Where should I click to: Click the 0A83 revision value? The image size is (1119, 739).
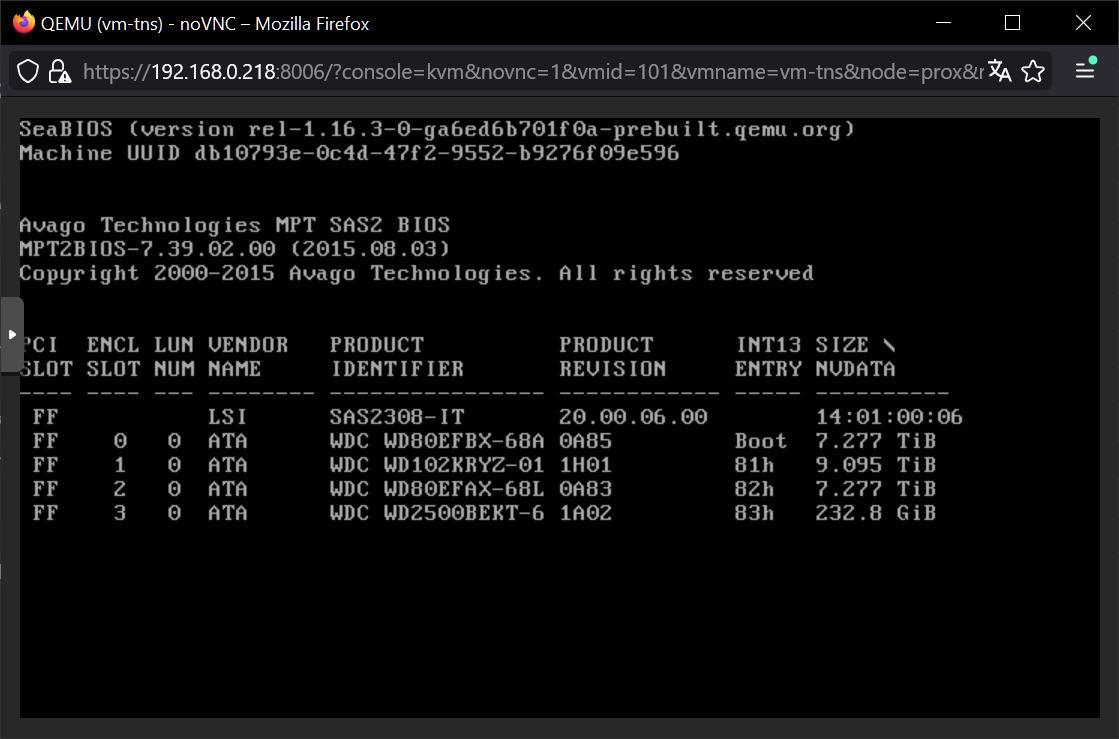click(x=586, y=489)
